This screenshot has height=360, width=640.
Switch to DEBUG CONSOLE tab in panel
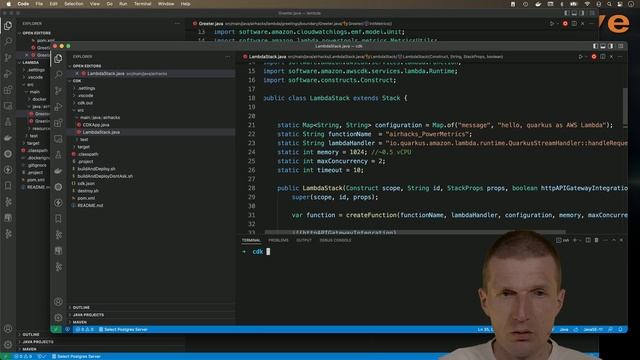click(336, 240)
